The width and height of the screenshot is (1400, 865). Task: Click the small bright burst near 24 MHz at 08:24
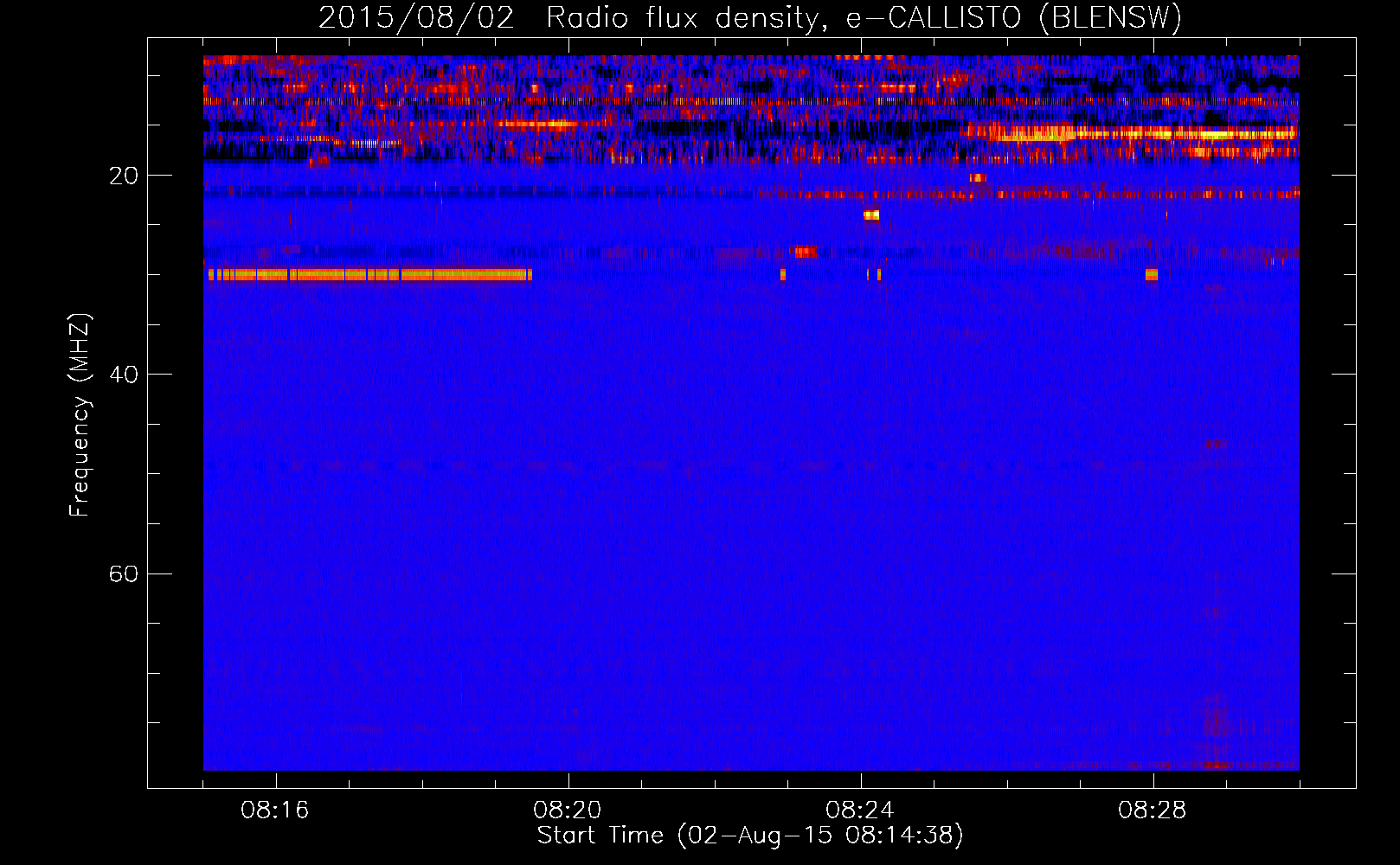pos(871,215)
